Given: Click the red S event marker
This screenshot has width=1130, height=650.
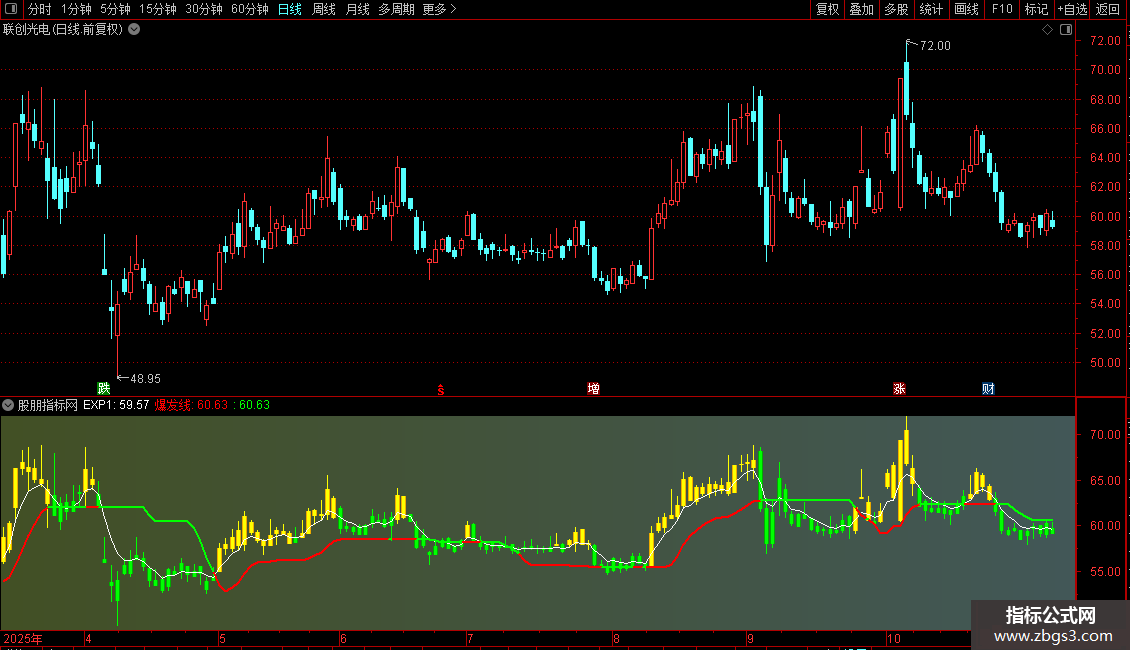Looking at the screenshot, I should pyautogui.click(x=441, y=390).
